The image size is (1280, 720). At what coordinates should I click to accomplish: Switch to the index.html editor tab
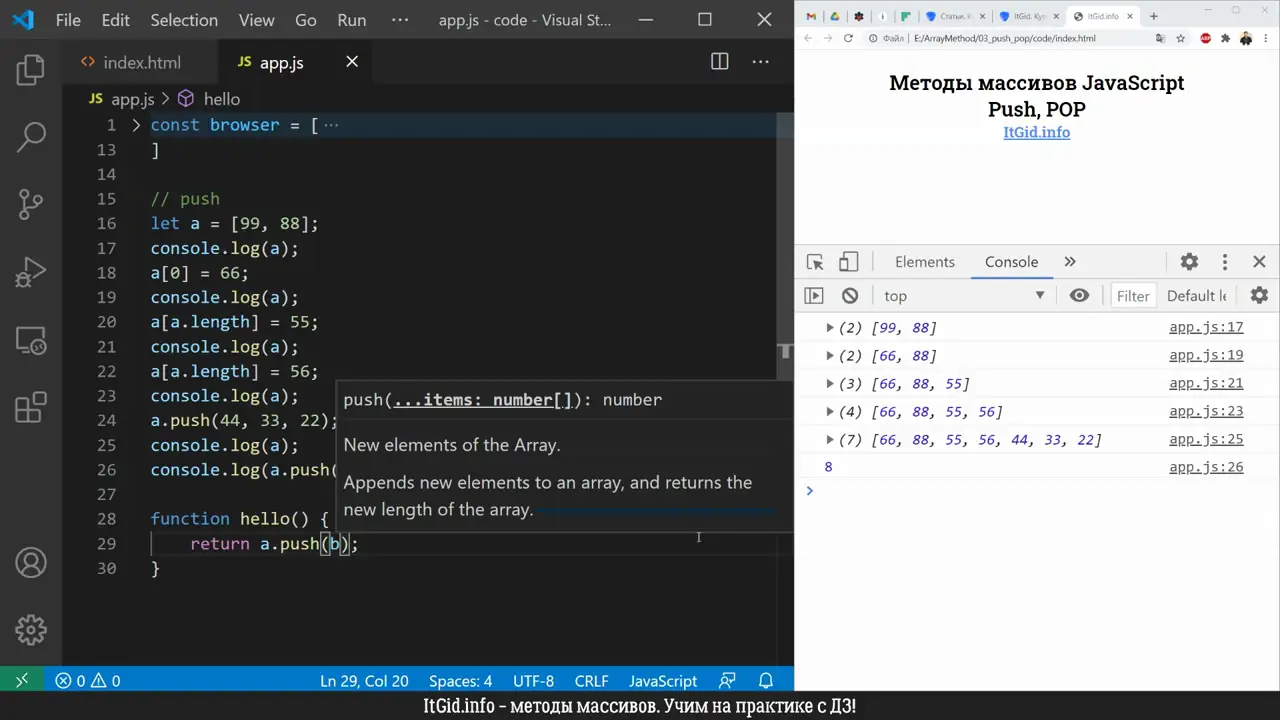(x=141, y=62)
